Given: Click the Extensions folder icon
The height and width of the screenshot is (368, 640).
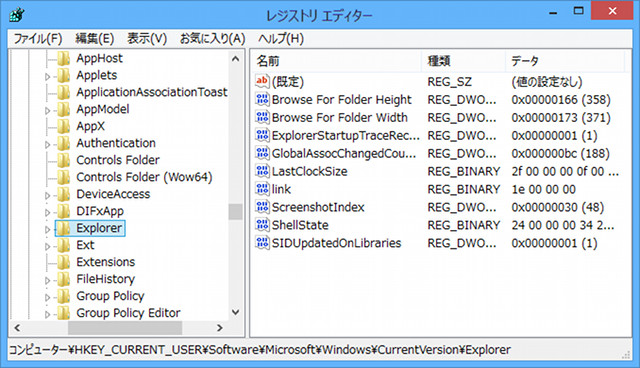Looking at the screenshot, I should coord(64,262).
